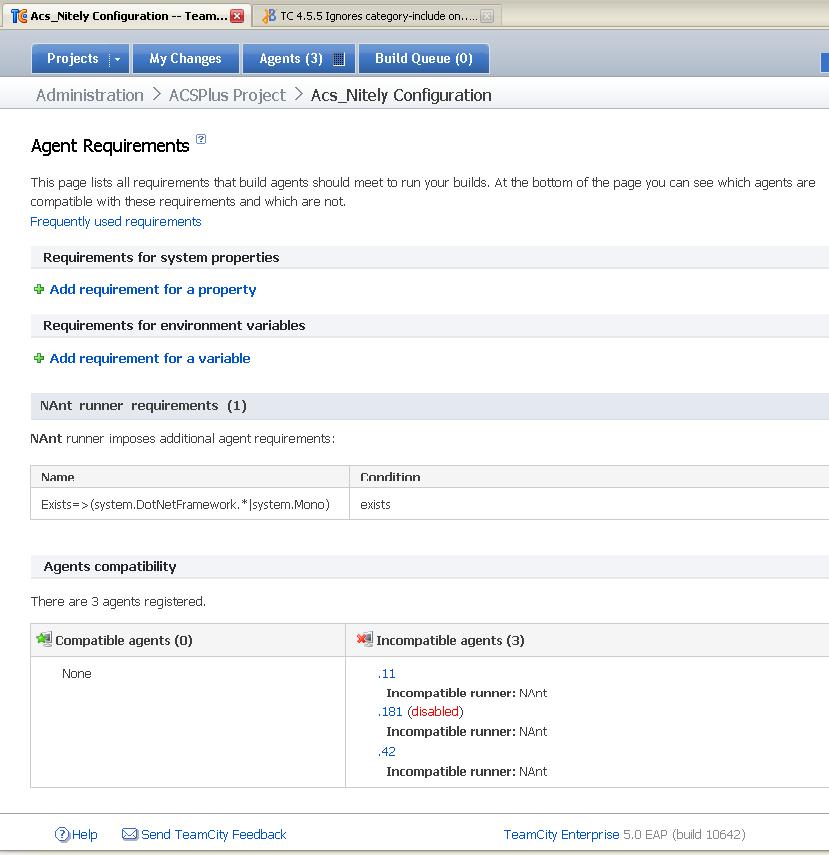Click 'There are 3 agents registered.' text
829x855 pixels.
118,601
